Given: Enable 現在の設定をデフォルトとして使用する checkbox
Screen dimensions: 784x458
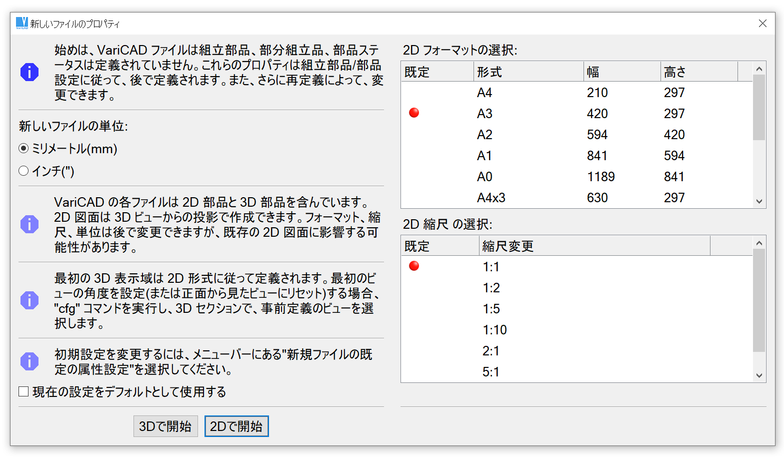Looking at the screenshot, I should click(x=24, y=391).
